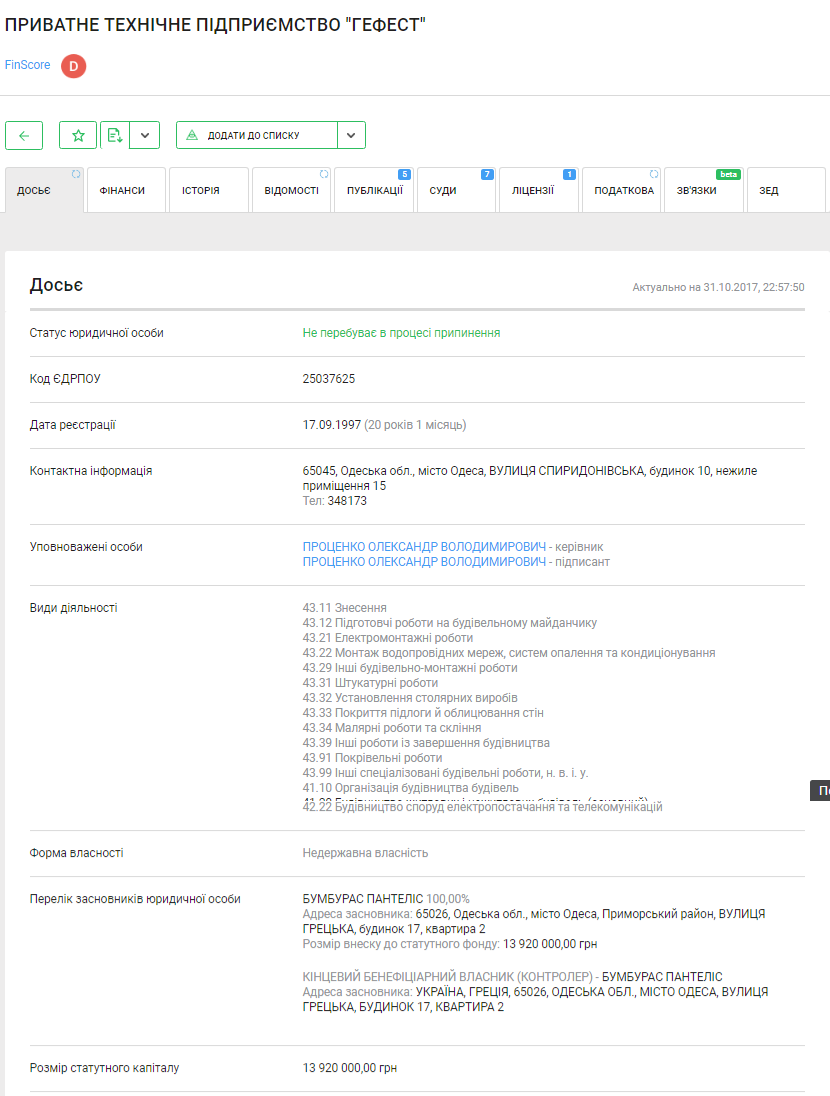The height and width of the screenshot is (1096, 830).
Task: Click the back arrow button
Action: click(24, 135)
